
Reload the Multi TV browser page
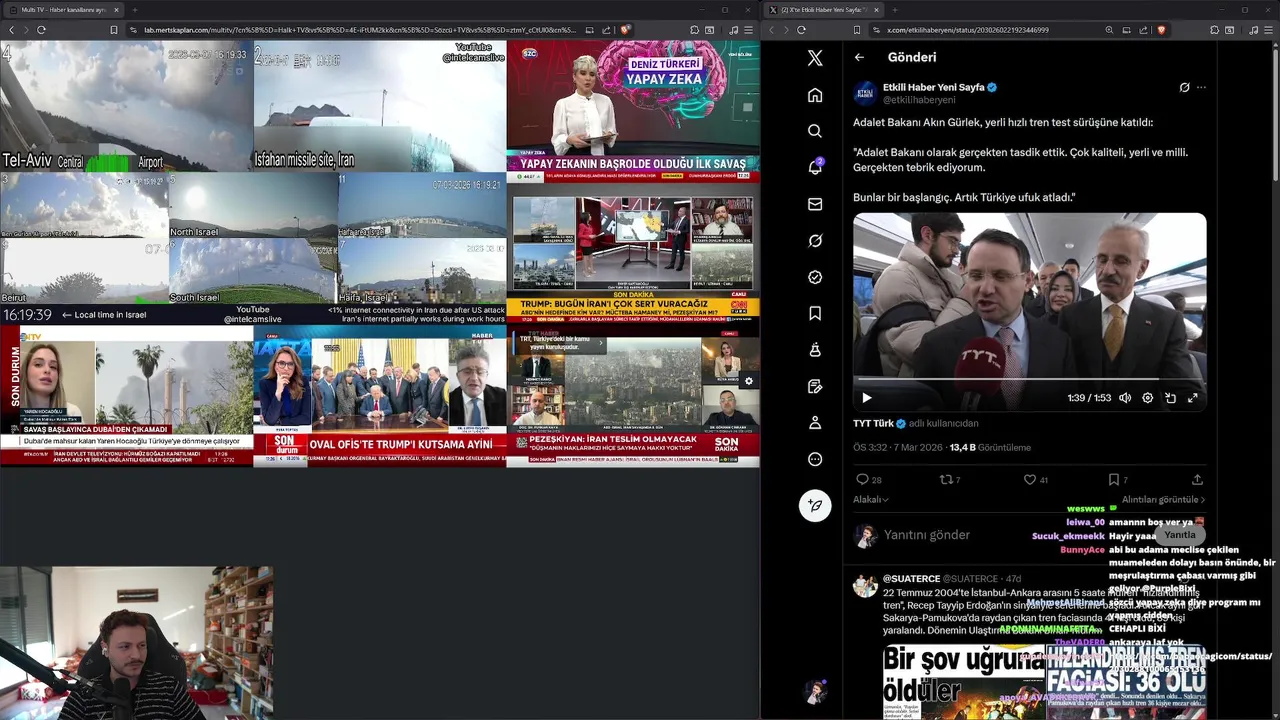(x=41, y=30)
